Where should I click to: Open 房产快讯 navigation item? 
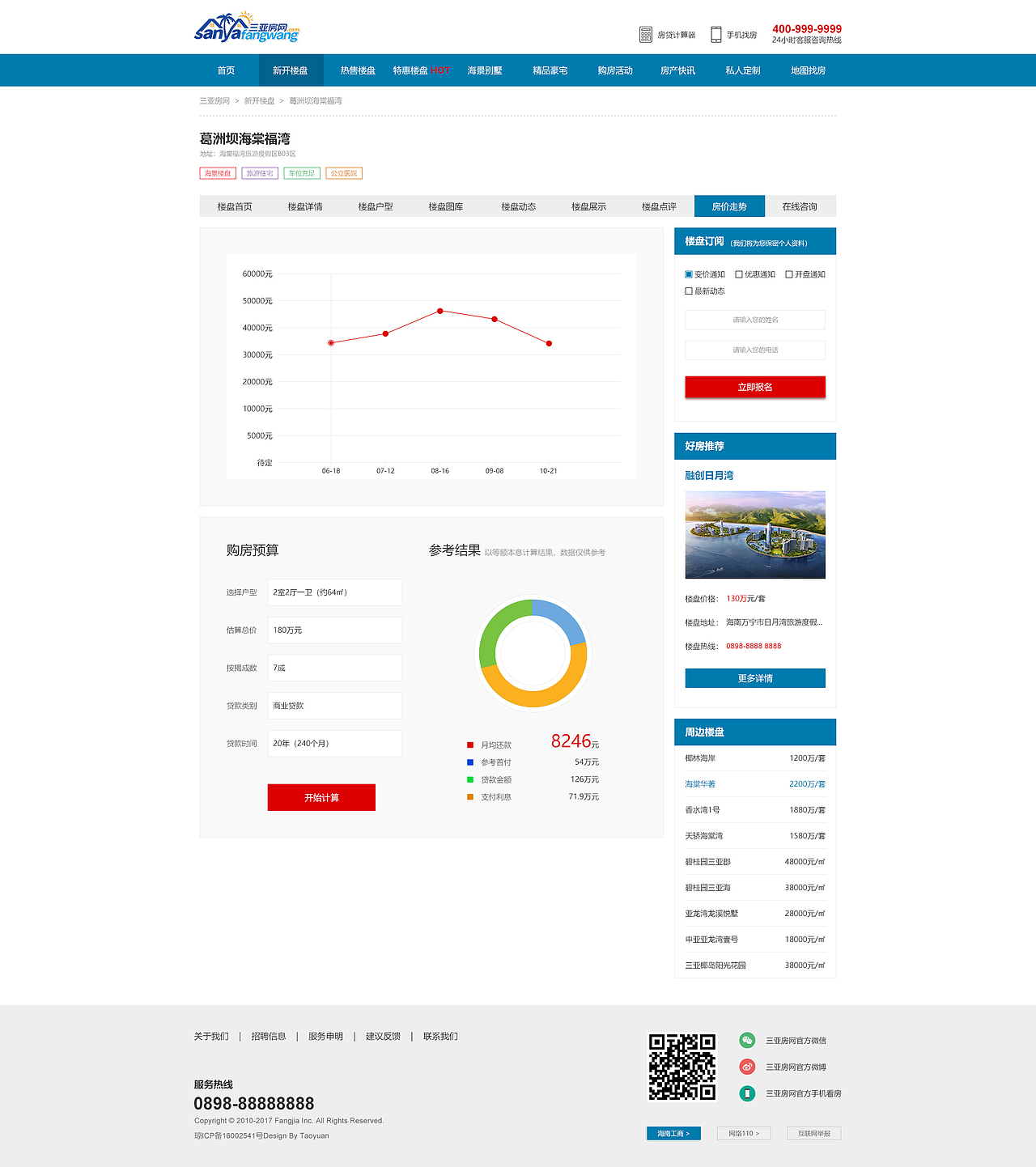(x=677, y=70)
